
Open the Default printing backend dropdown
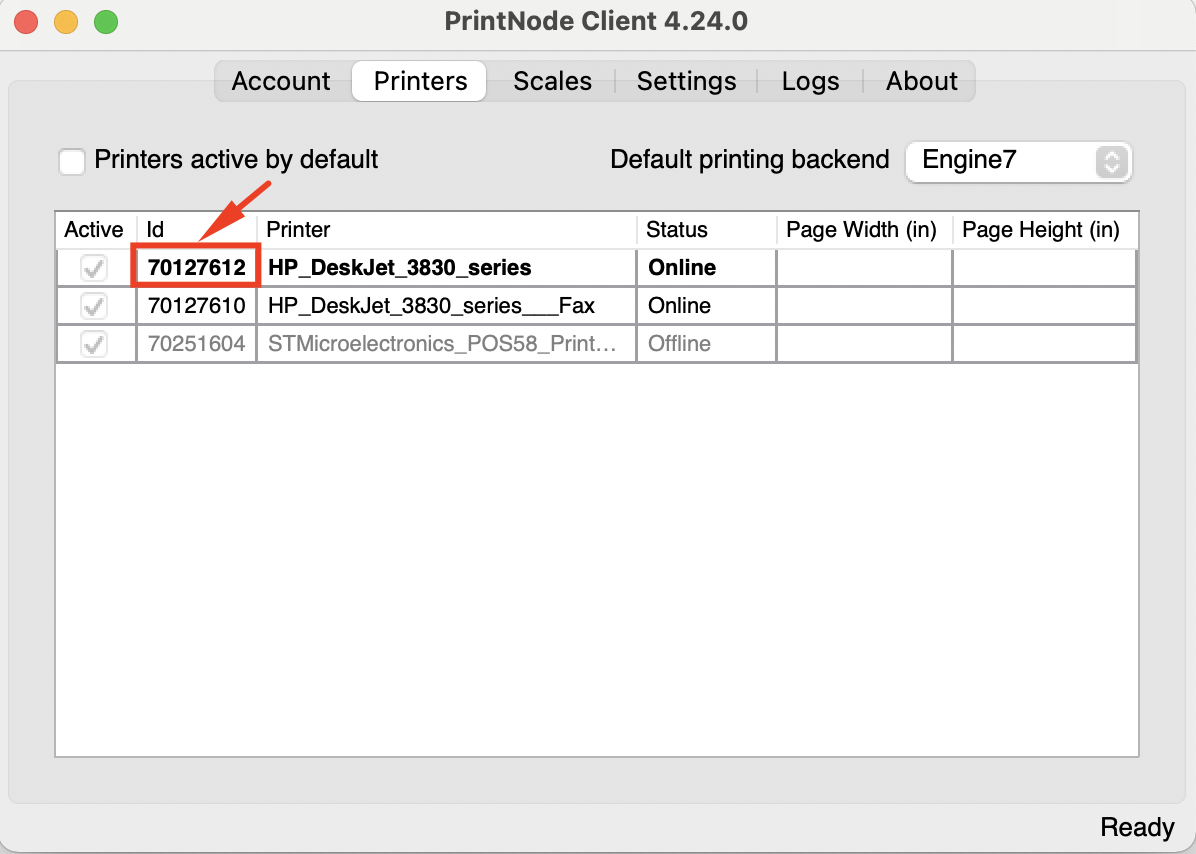click(1018, 161)
